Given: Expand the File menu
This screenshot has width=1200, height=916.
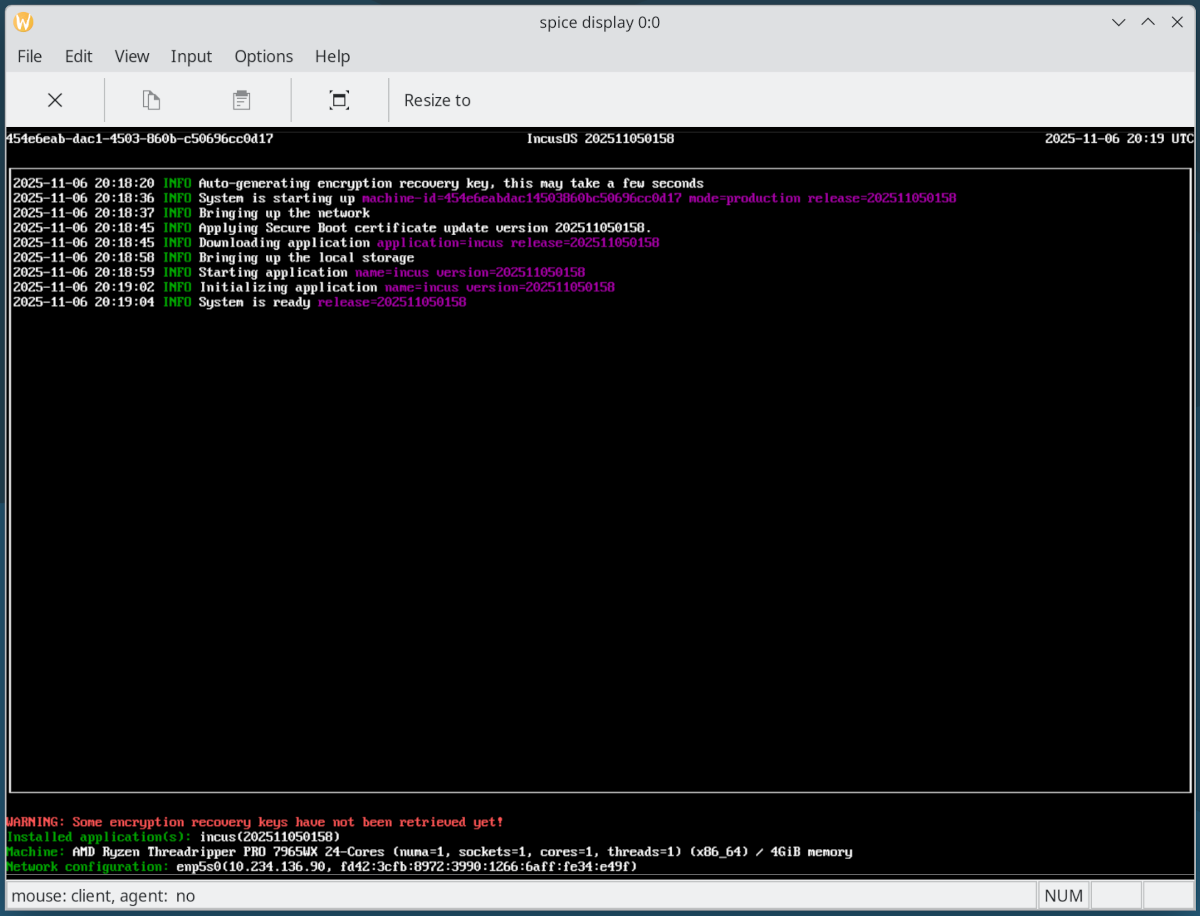Looking at the screenshot, I should coord(29,56).
